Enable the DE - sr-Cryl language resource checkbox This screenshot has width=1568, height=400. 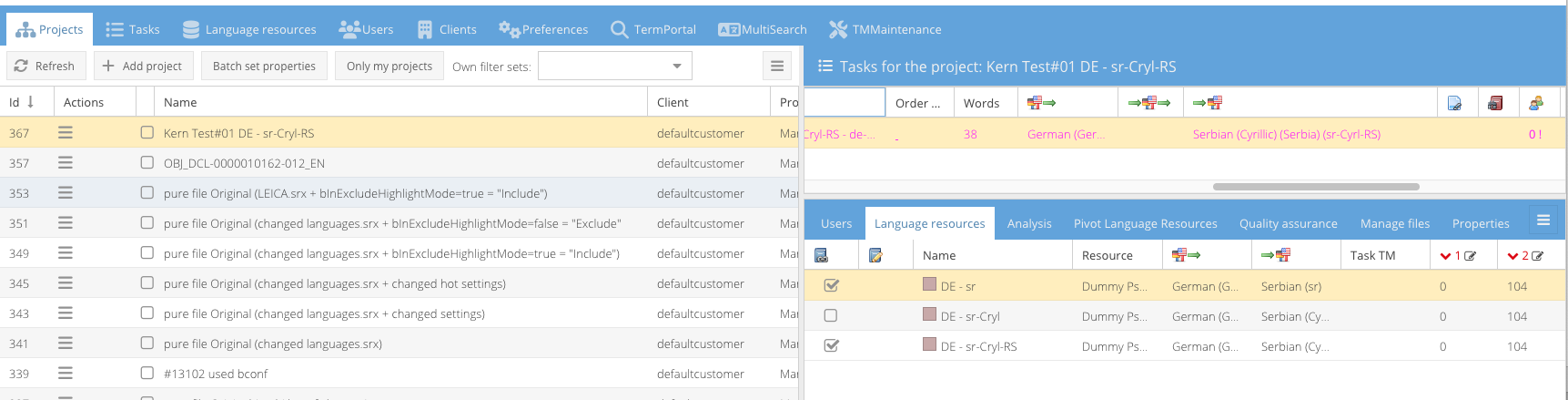coord(830,316)
